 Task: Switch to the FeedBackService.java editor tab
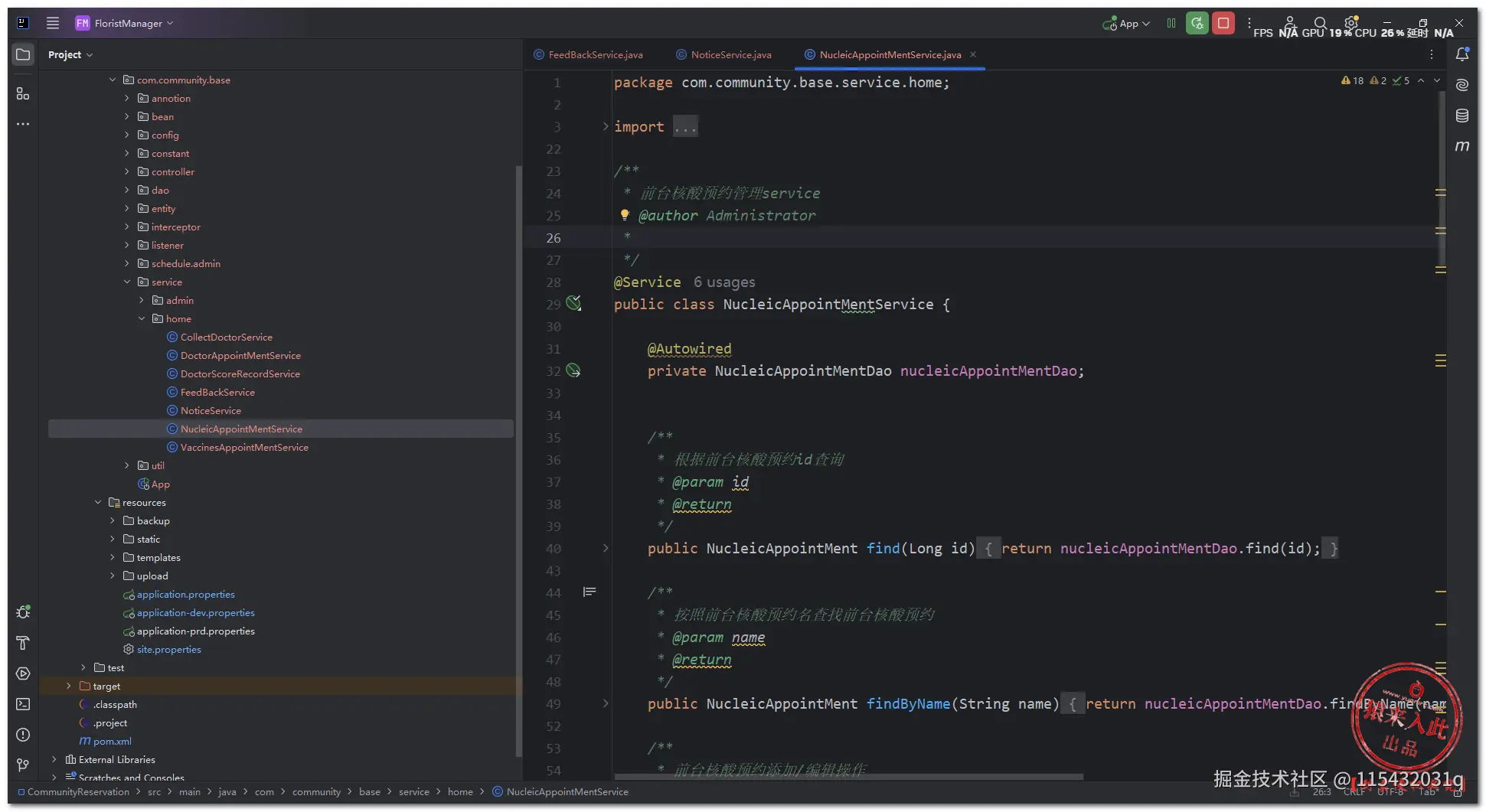coord(595,55)
